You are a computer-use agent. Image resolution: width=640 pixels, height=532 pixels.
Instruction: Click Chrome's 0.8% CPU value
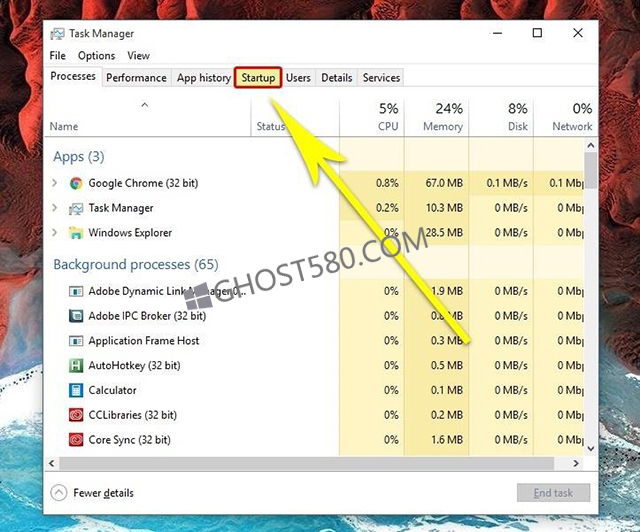click(387, 183)
